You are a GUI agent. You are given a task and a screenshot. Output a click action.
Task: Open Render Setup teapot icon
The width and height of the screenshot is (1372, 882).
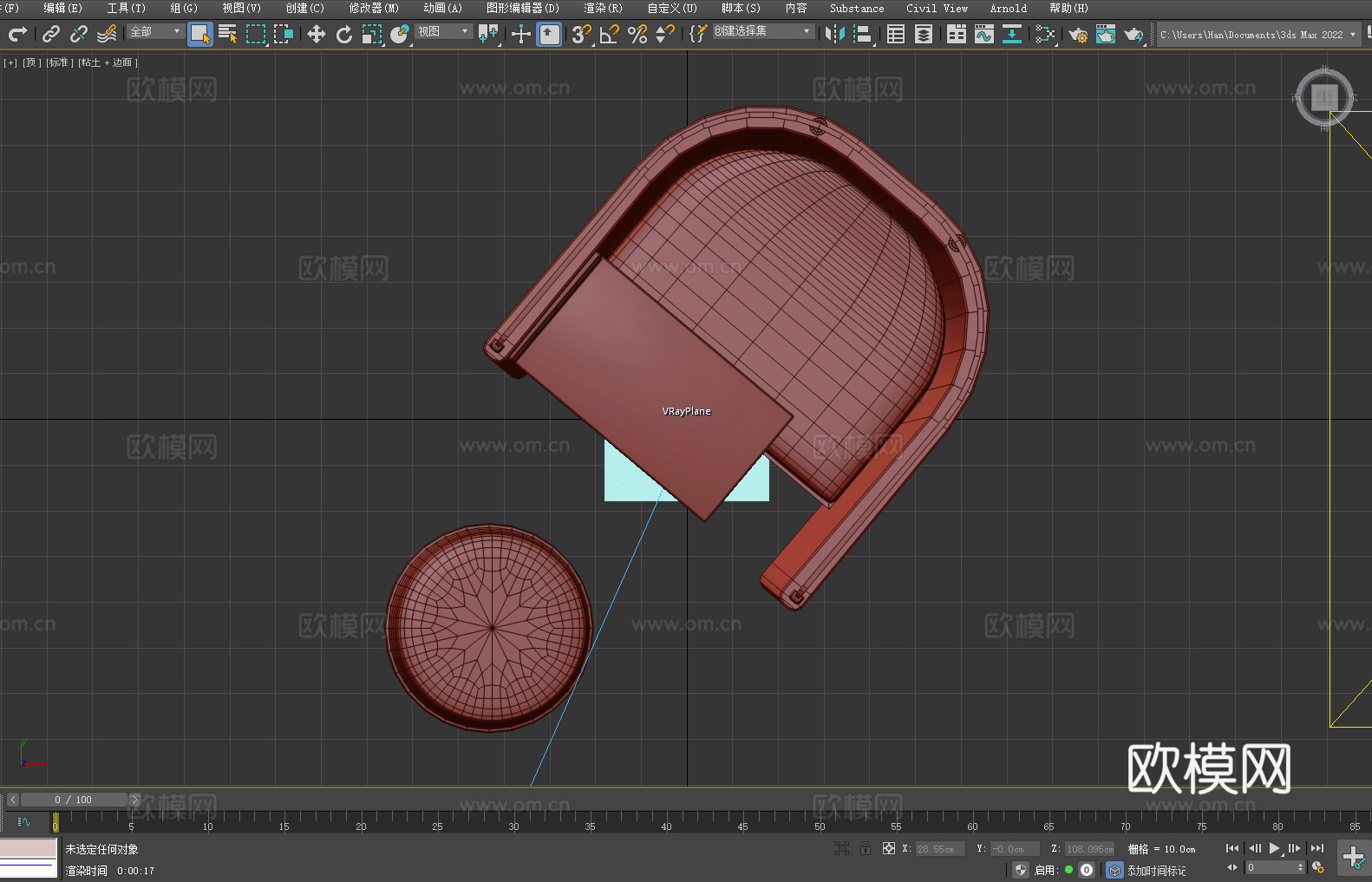click(1078, 34)
